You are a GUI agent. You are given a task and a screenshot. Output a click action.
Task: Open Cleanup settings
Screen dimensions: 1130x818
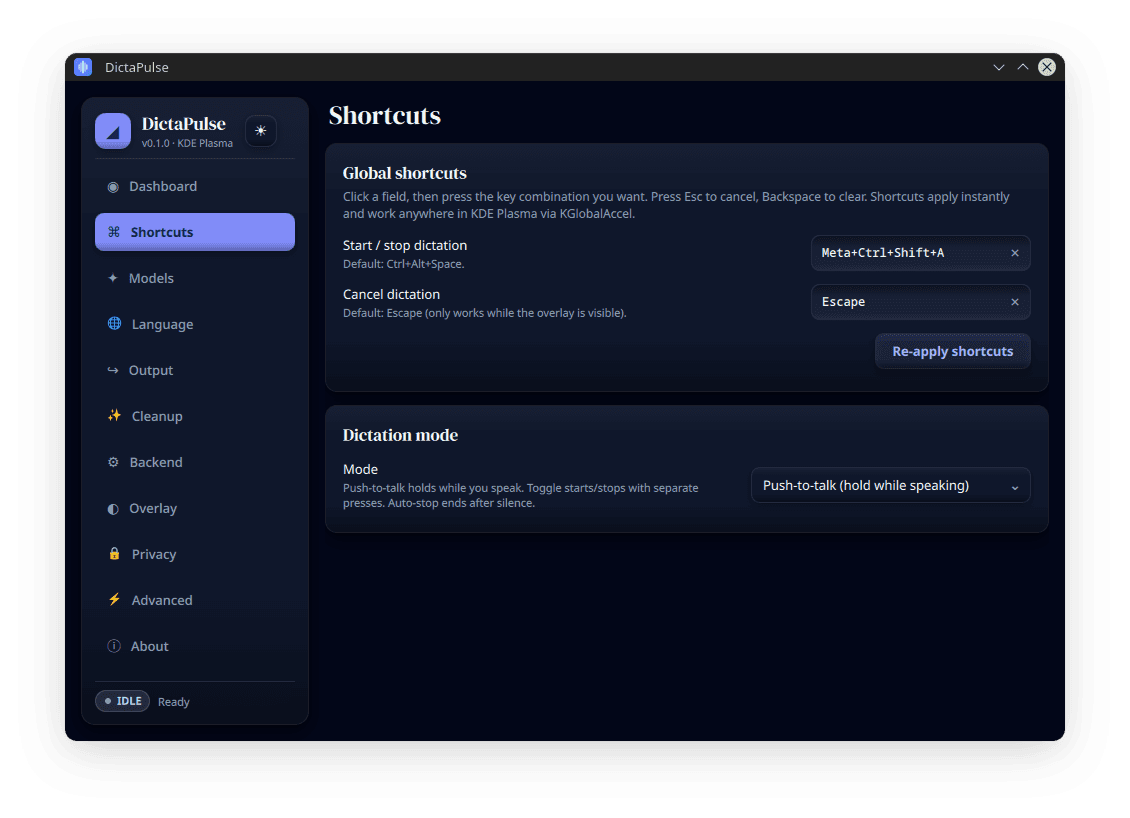(195, 417)
